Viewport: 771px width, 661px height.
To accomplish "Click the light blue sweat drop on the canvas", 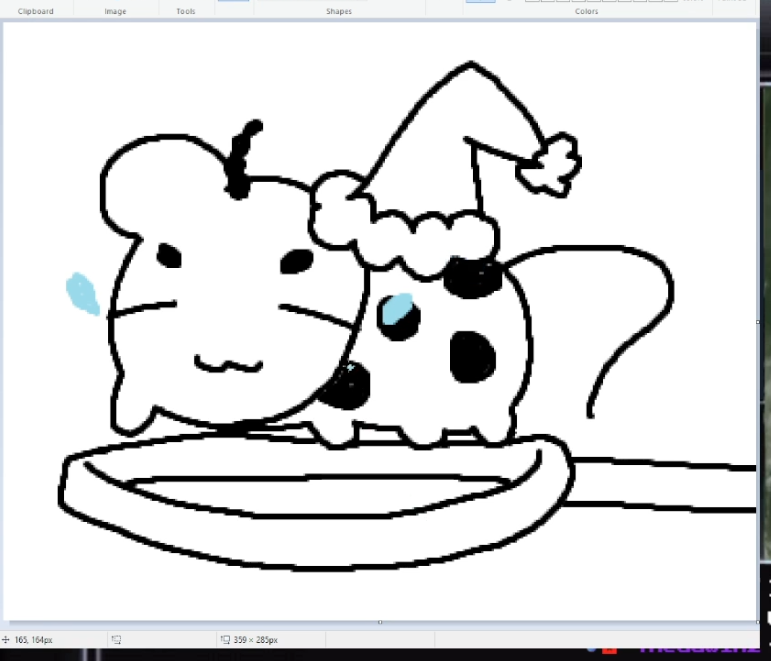I will click(x=83, y=294).
